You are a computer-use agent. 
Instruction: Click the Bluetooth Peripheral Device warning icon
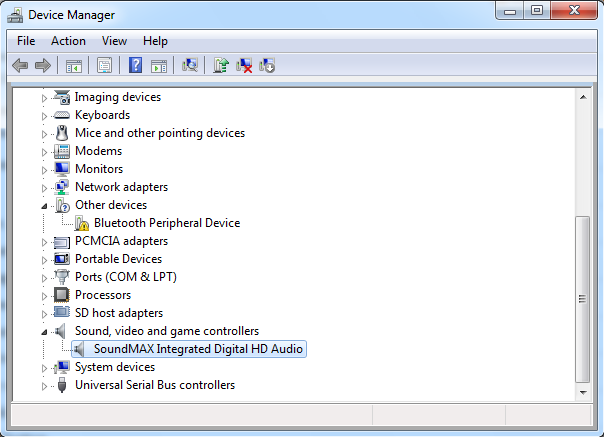(81, 223)
